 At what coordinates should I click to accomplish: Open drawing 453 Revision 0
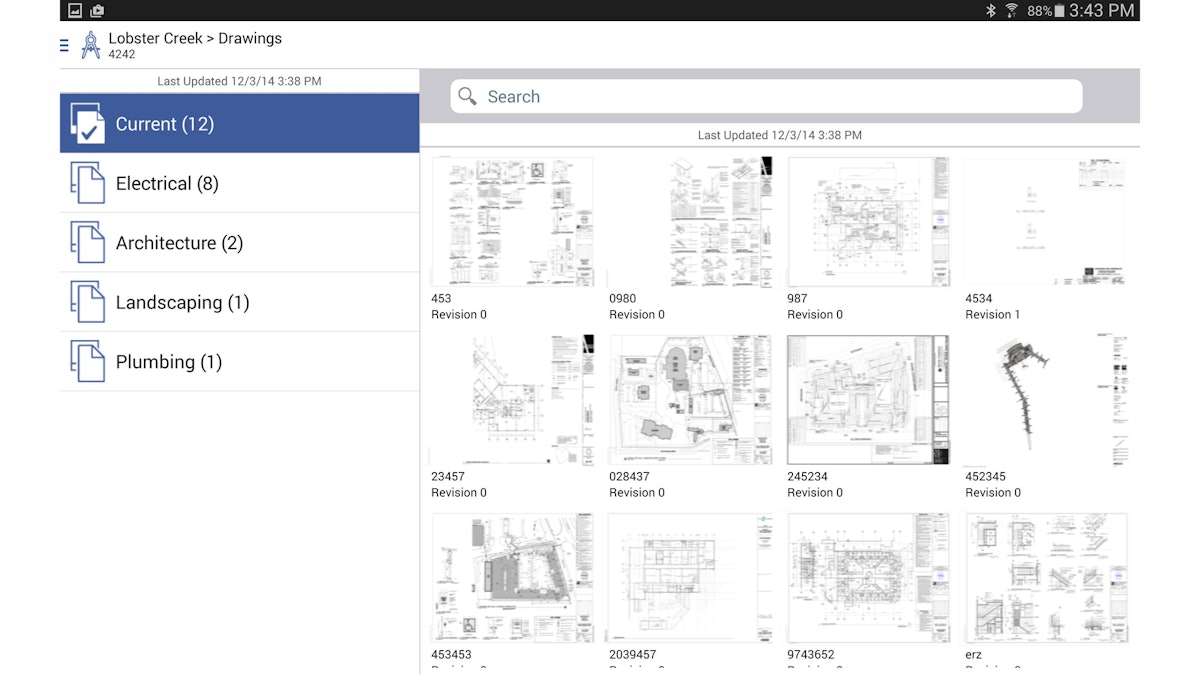click(512, 220)
